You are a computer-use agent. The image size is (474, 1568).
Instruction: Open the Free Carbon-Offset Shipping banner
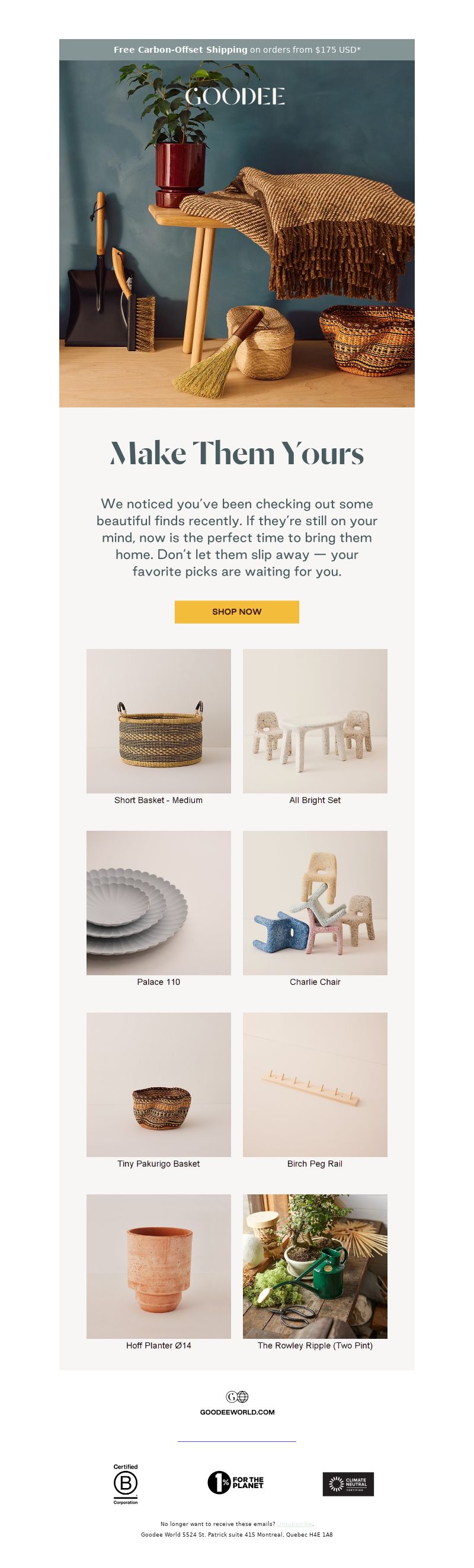pos(237,50)
